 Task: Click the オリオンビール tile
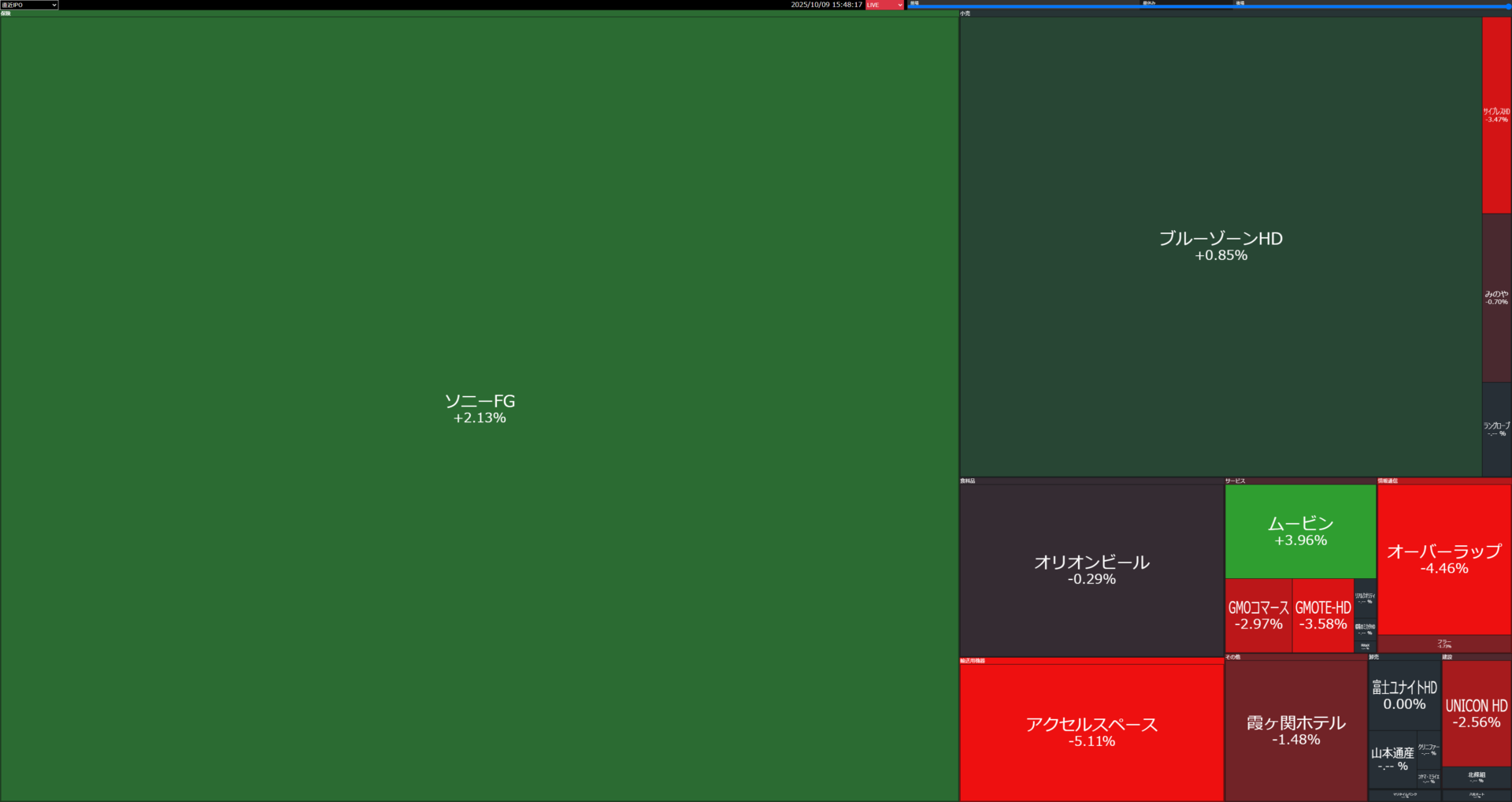(1091, 570)
